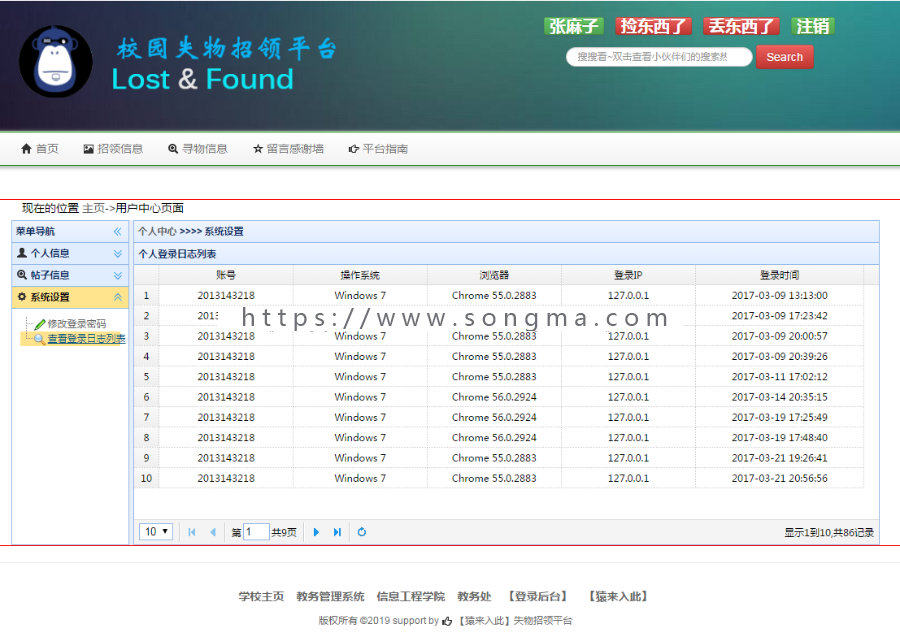Refresh the login log table
900x637 pixels.
point(362,532)
